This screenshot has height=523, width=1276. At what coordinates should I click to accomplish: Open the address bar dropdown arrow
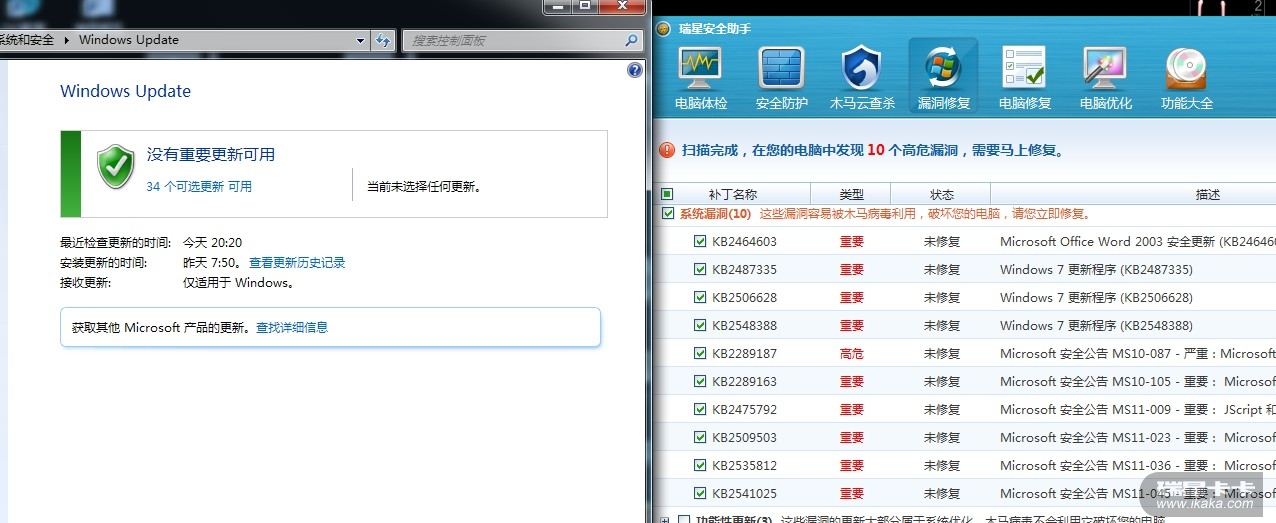[361, 40]
